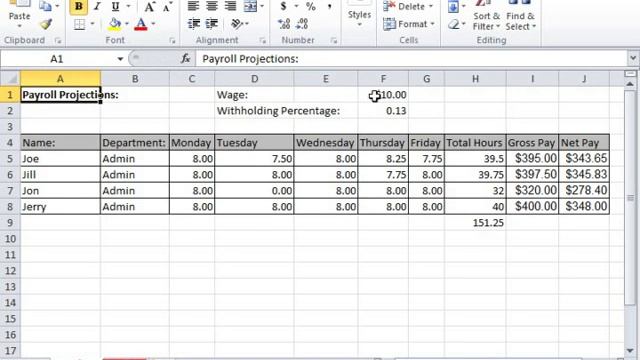Select Jon's Tuesday 0.00 cell
This screenshot has height=360, width=640.
click(254, 191)
